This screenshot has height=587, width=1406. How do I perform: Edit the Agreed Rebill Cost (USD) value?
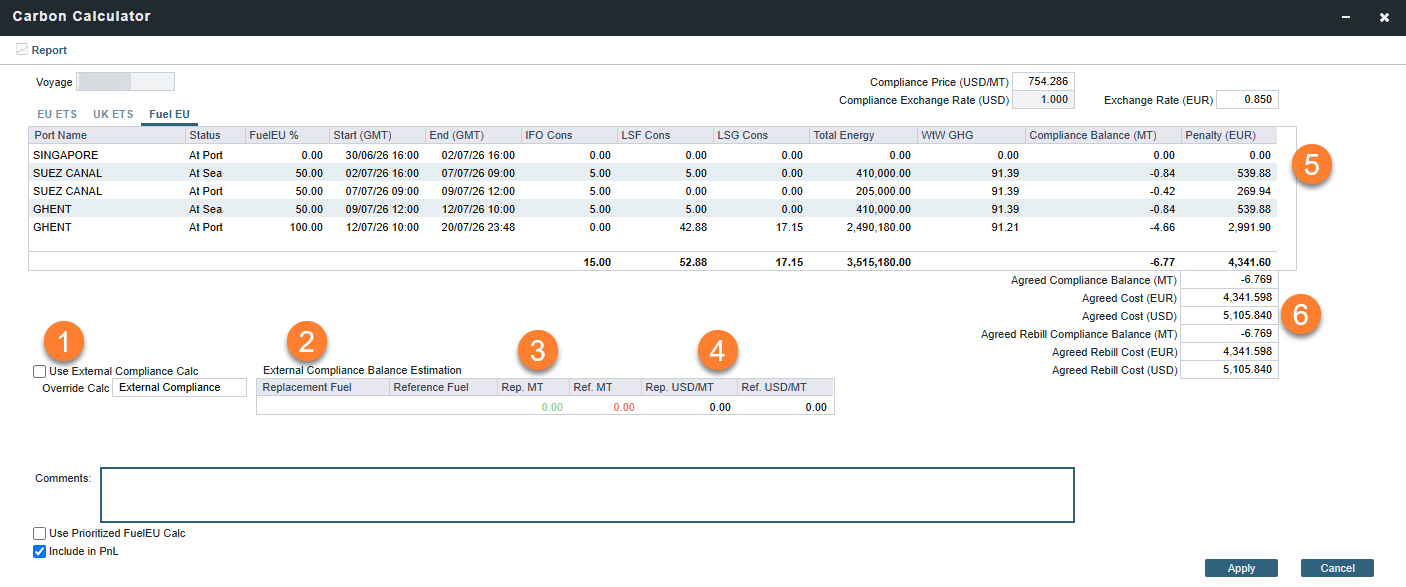1229,370
